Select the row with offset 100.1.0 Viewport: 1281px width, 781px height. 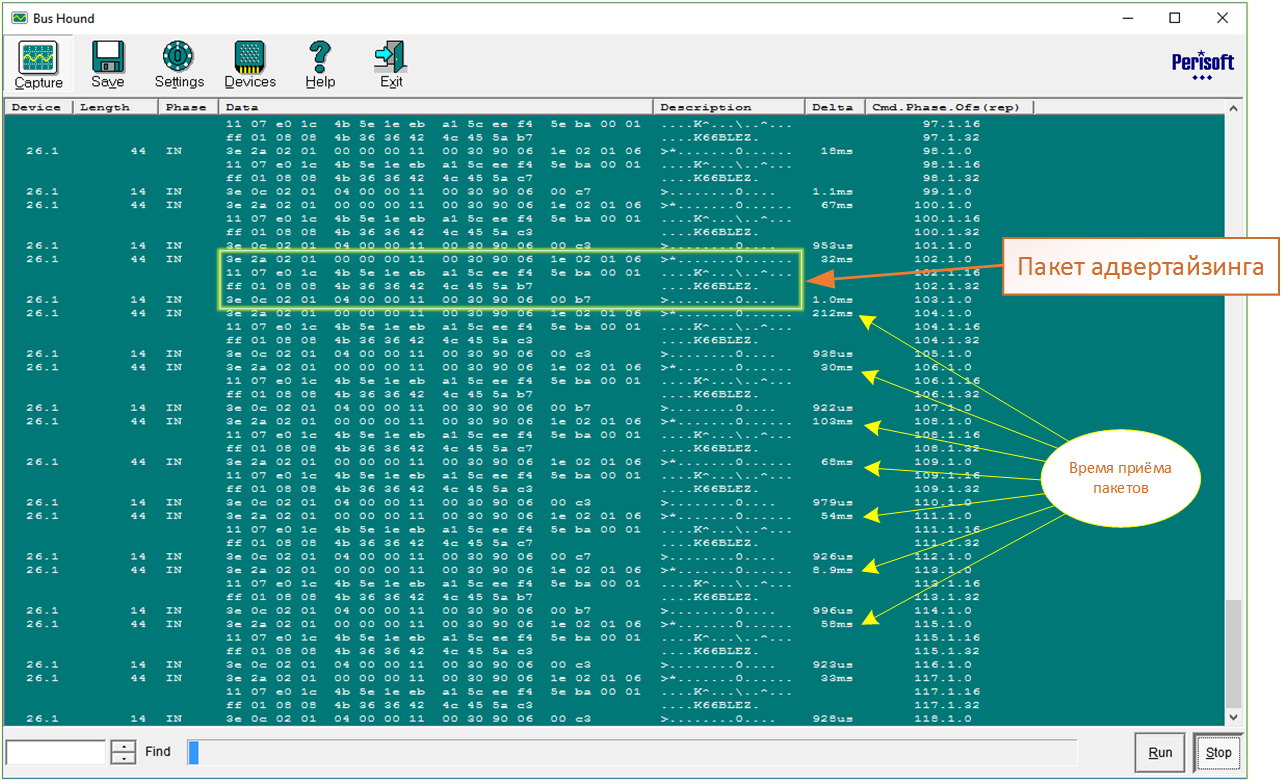pyautogui.click(x=615, y=205)
